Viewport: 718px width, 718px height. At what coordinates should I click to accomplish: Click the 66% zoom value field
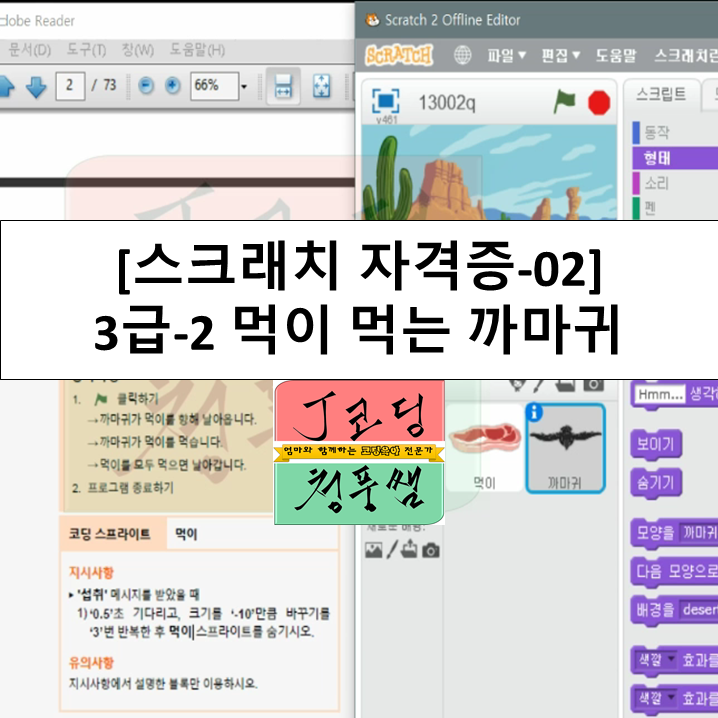click(x=214, y=86)
